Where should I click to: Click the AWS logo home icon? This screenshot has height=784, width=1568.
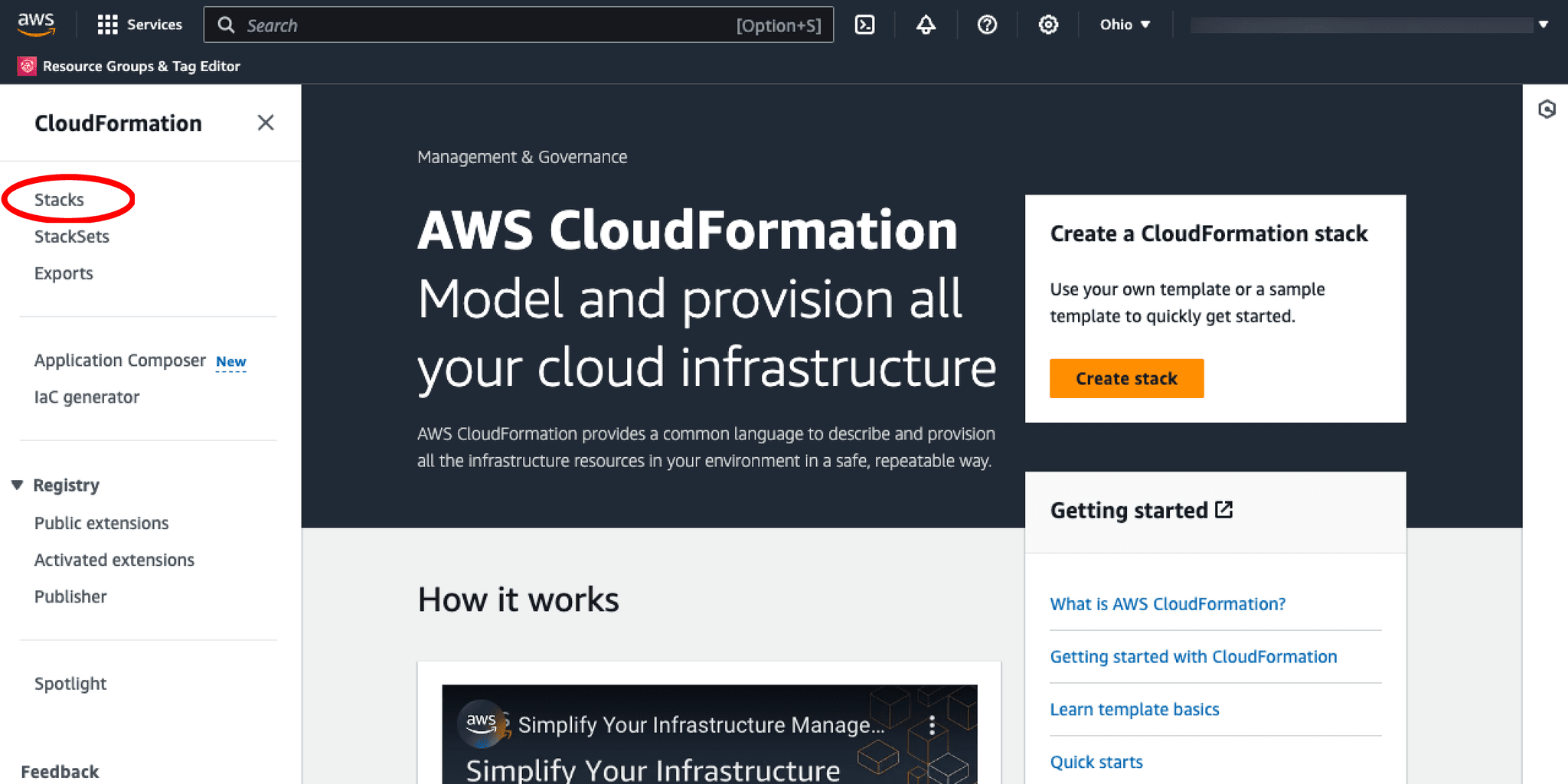36,24
